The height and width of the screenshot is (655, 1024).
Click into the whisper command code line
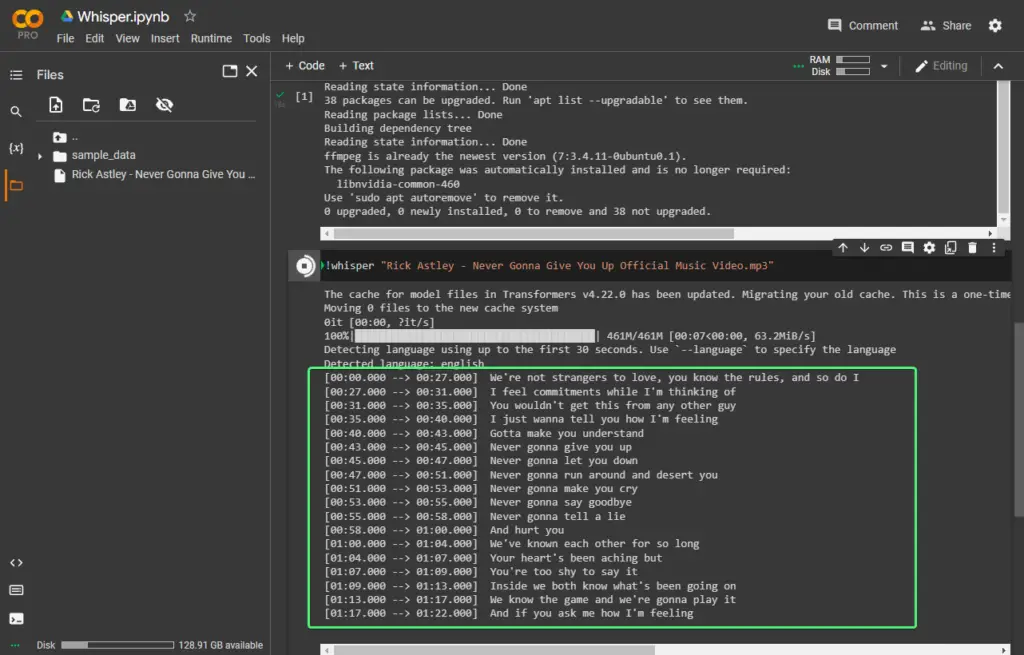tap(549, 266)
